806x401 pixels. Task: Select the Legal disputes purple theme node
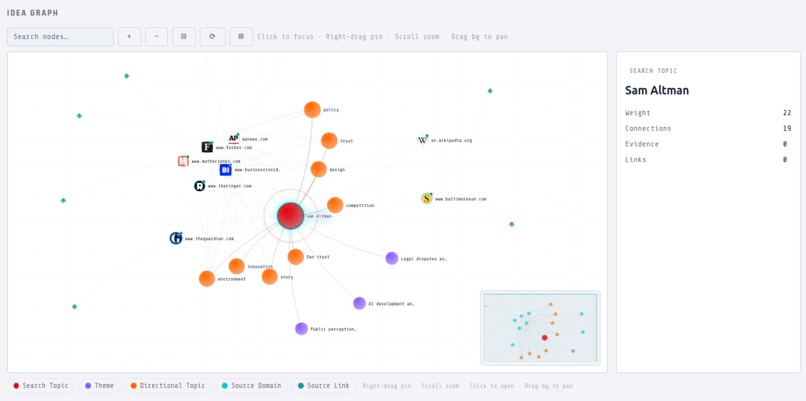[392, 258]
